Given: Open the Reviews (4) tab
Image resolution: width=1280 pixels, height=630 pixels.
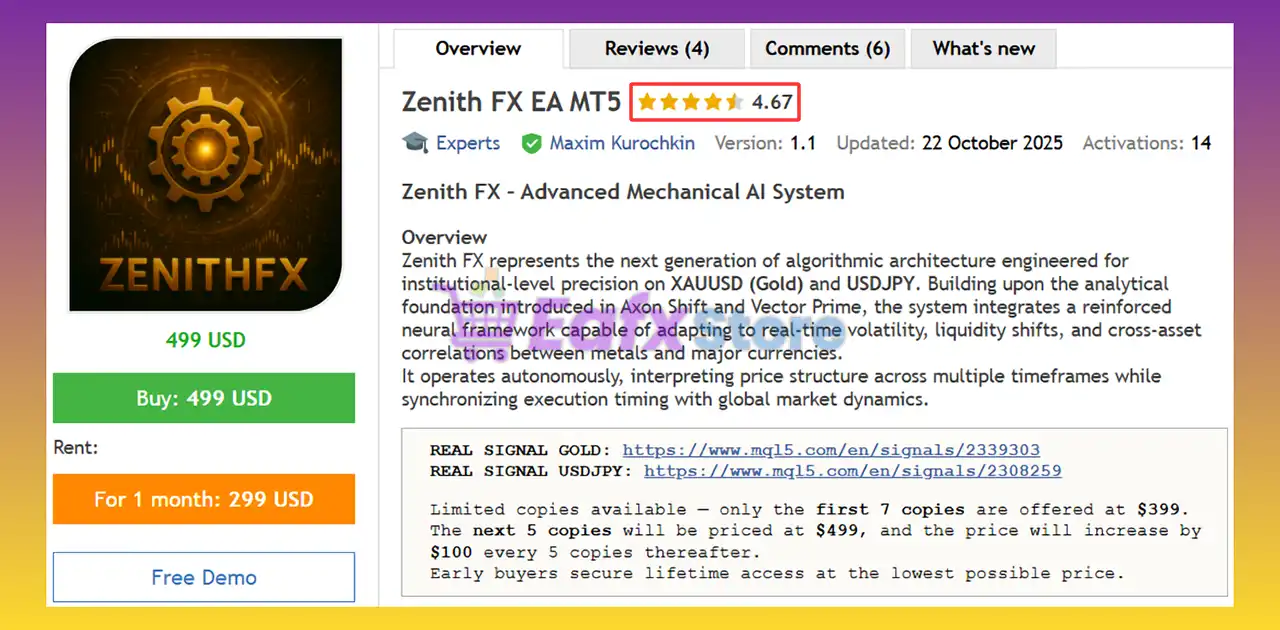Looking at the screenshot, I should [656, 48].
